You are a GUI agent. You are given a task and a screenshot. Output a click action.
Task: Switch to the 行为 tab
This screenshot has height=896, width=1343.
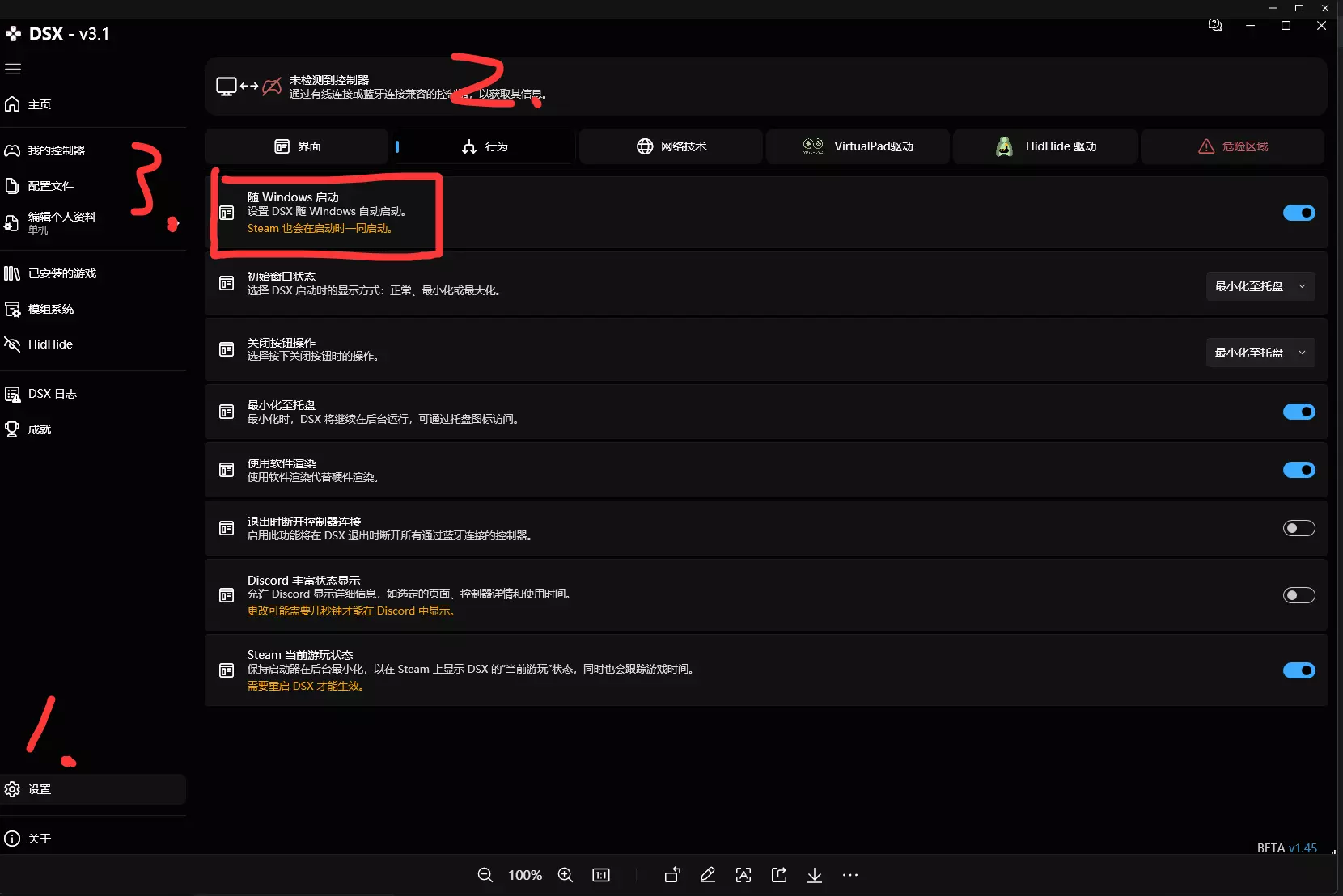click(x=484, y=146)
